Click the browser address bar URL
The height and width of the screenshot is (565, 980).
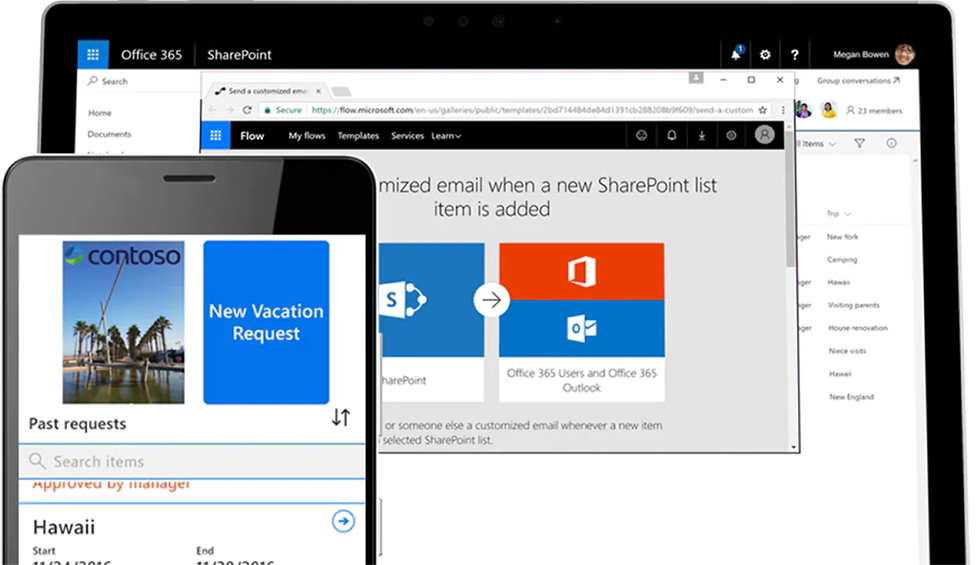click(532, 110)
